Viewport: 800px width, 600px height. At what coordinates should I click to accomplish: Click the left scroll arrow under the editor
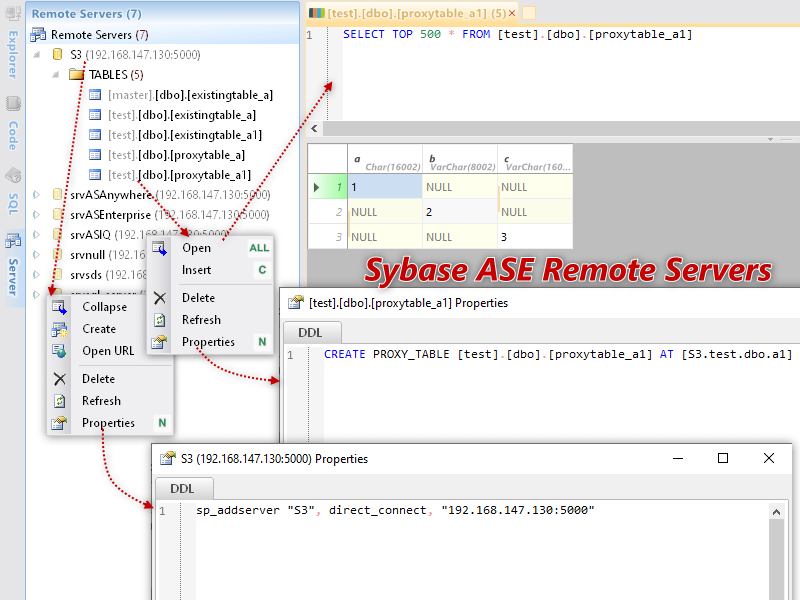pos(314,129)
